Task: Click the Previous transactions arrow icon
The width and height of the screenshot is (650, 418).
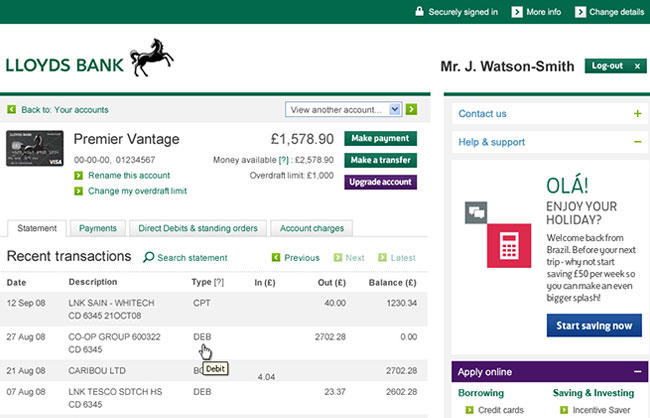Action: pos(276,258)
